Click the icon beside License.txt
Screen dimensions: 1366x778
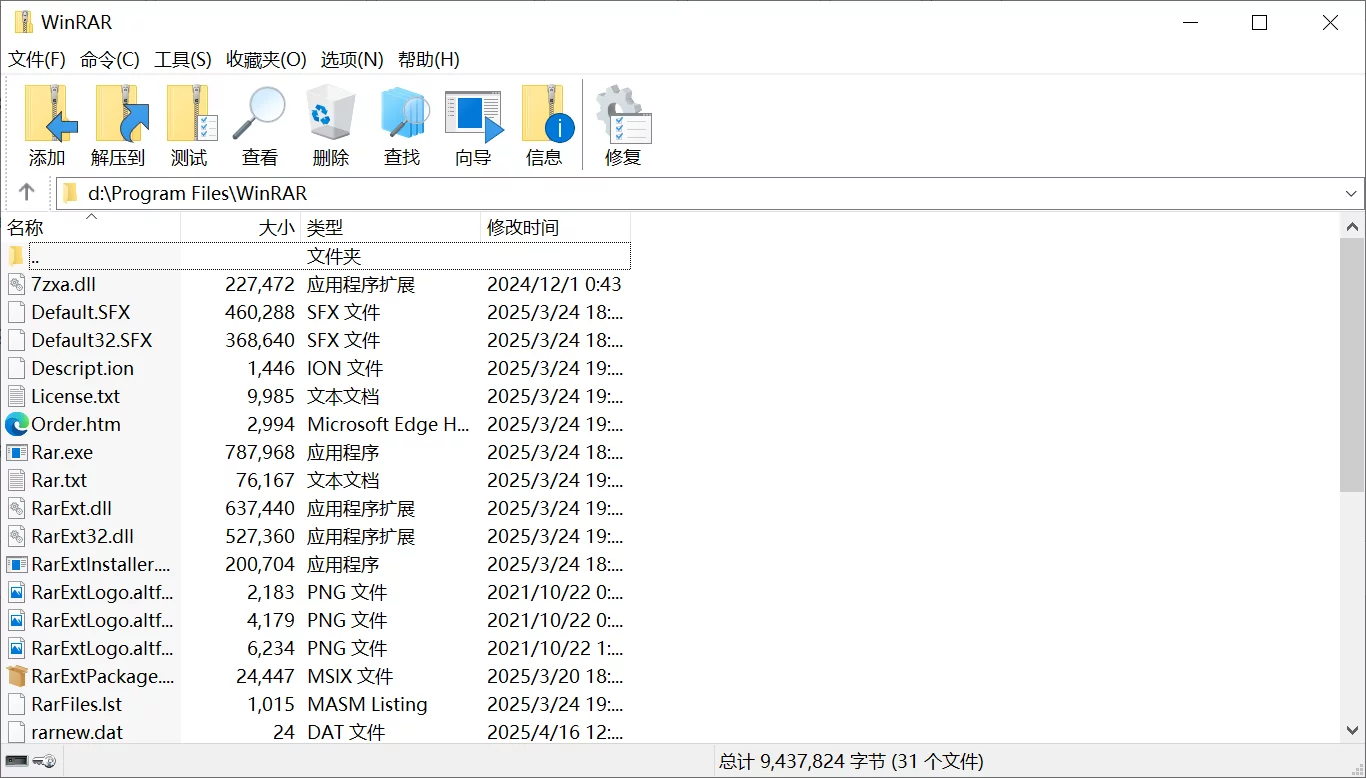tap(16, 396)
